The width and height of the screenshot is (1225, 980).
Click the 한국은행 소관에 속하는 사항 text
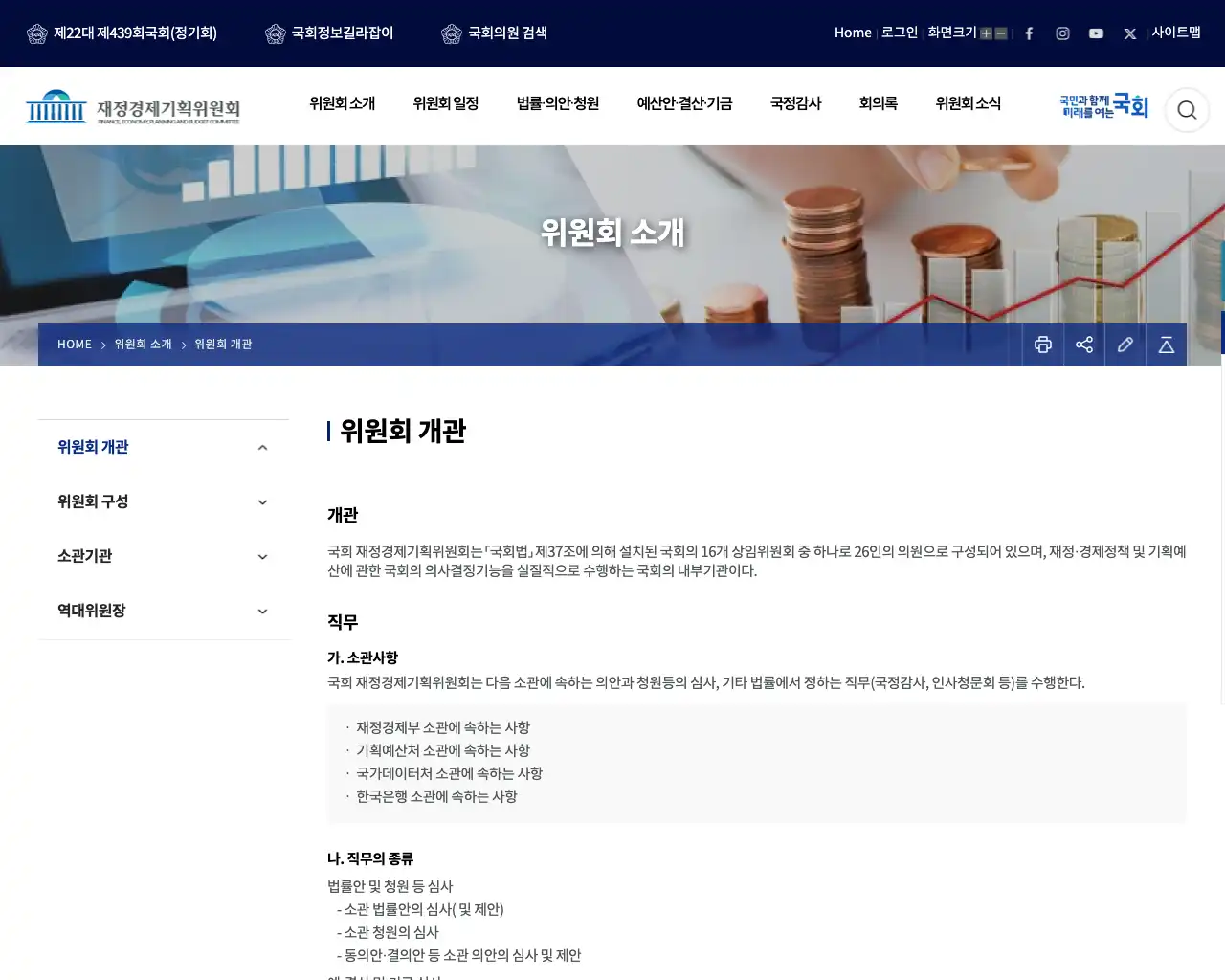(x=436, y=796)
